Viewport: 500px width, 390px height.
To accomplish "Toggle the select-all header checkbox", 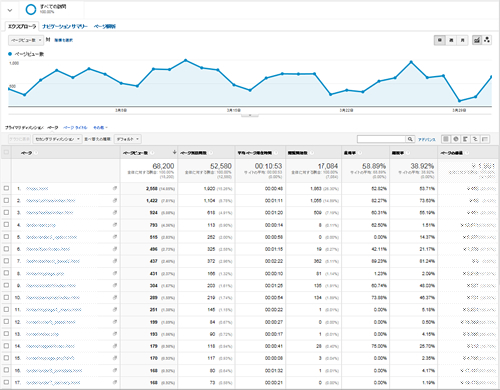I will [x=6, y=152].
